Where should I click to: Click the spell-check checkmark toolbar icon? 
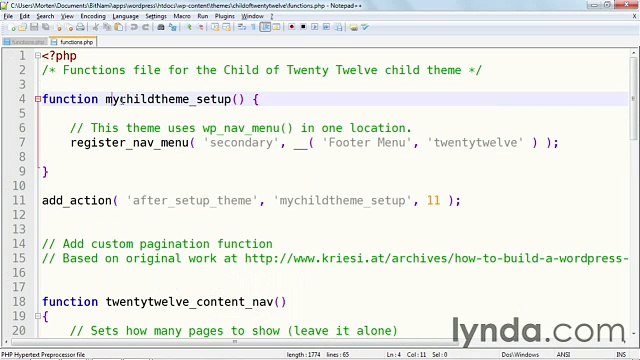pos(365,27)
